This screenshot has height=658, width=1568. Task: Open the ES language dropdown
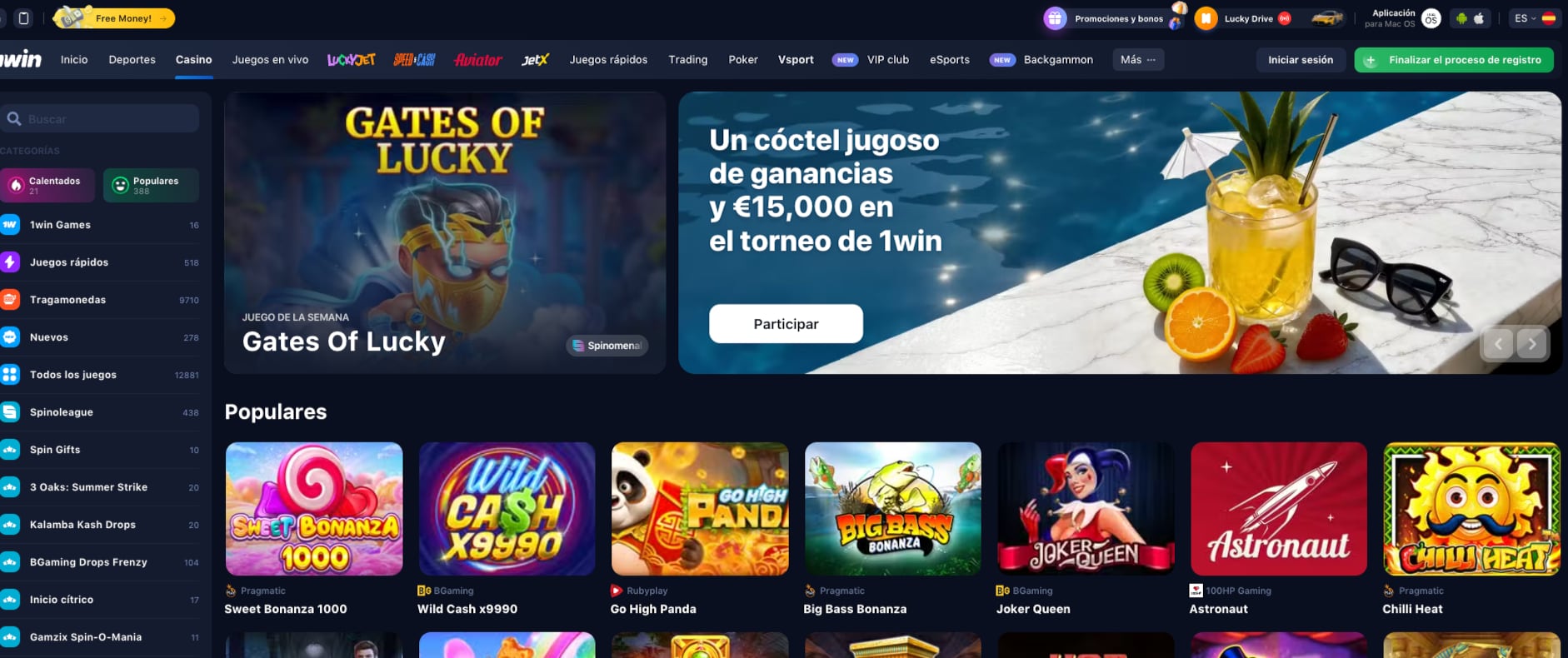1536,18
